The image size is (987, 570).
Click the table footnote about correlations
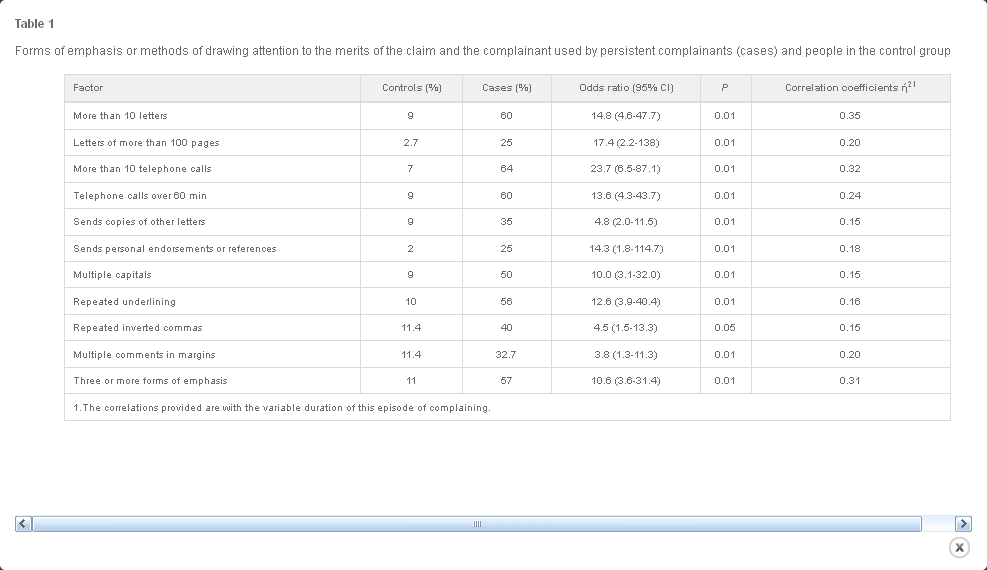(282, 408)
